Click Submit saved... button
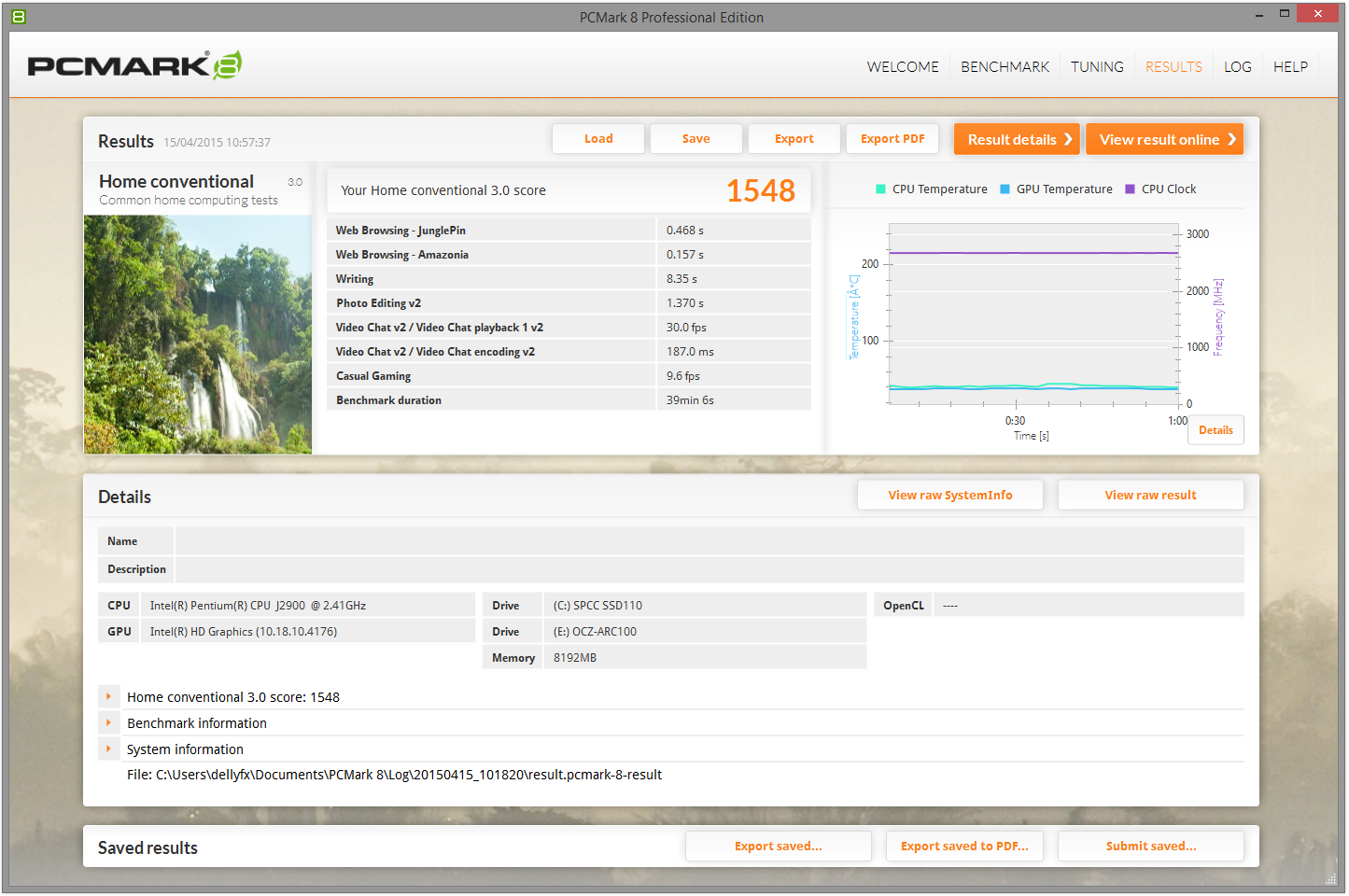The width and height of the screenshot is (1349, 896). (1150, 847)
